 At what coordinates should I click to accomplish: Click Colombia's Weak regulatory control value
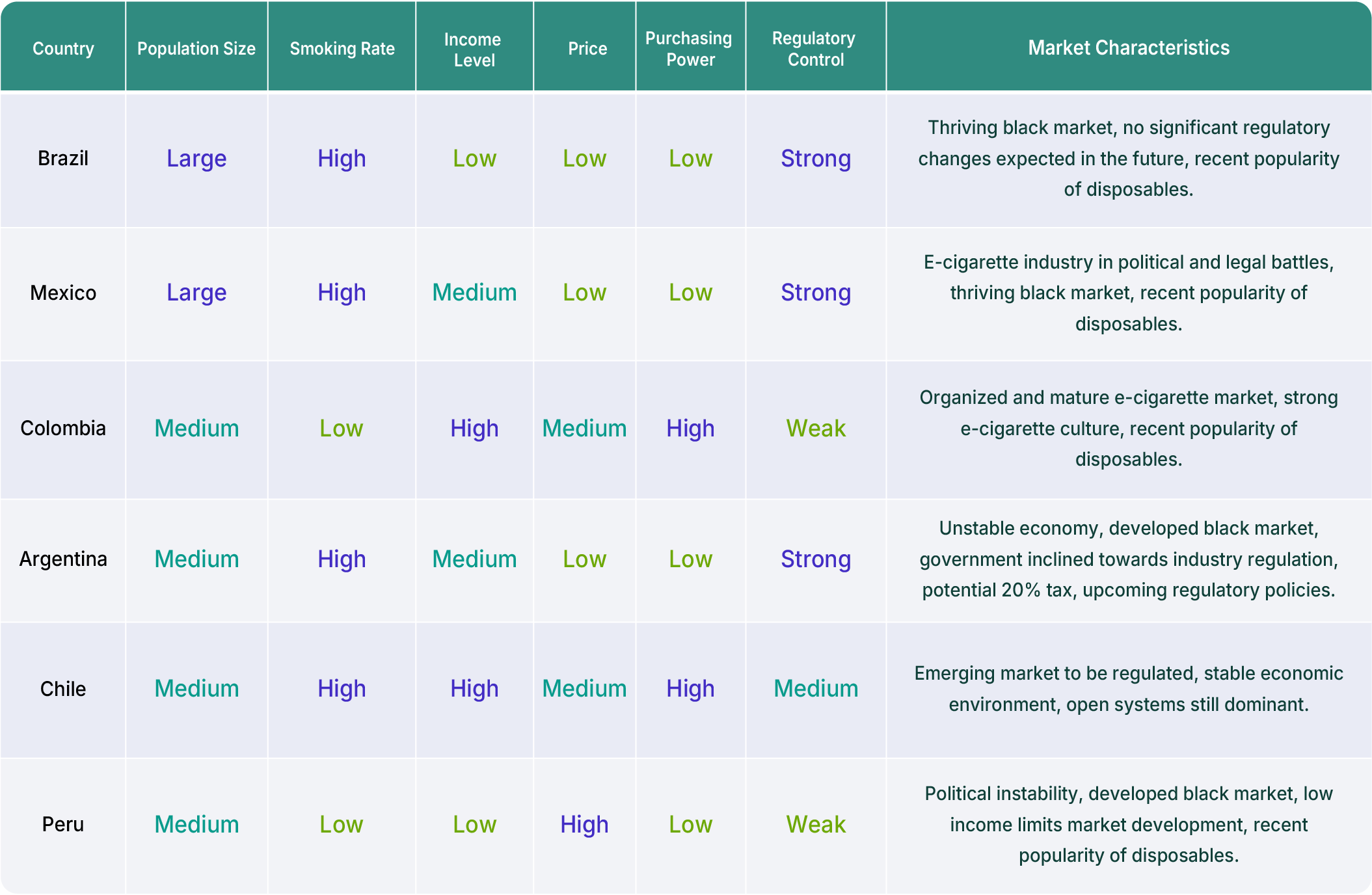click(816, 428)
